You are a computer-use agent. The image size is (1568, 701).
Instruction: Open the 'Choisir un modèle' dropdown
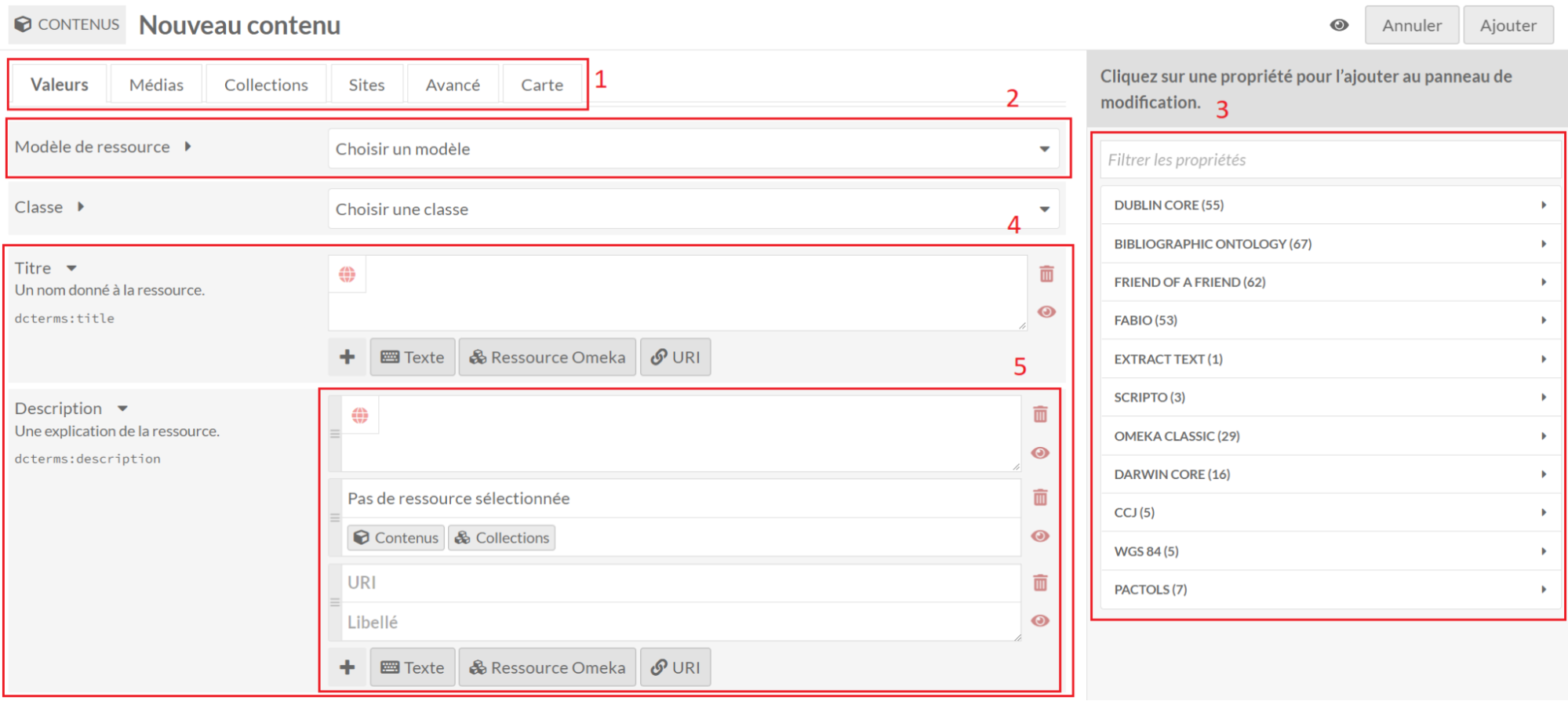693,149
